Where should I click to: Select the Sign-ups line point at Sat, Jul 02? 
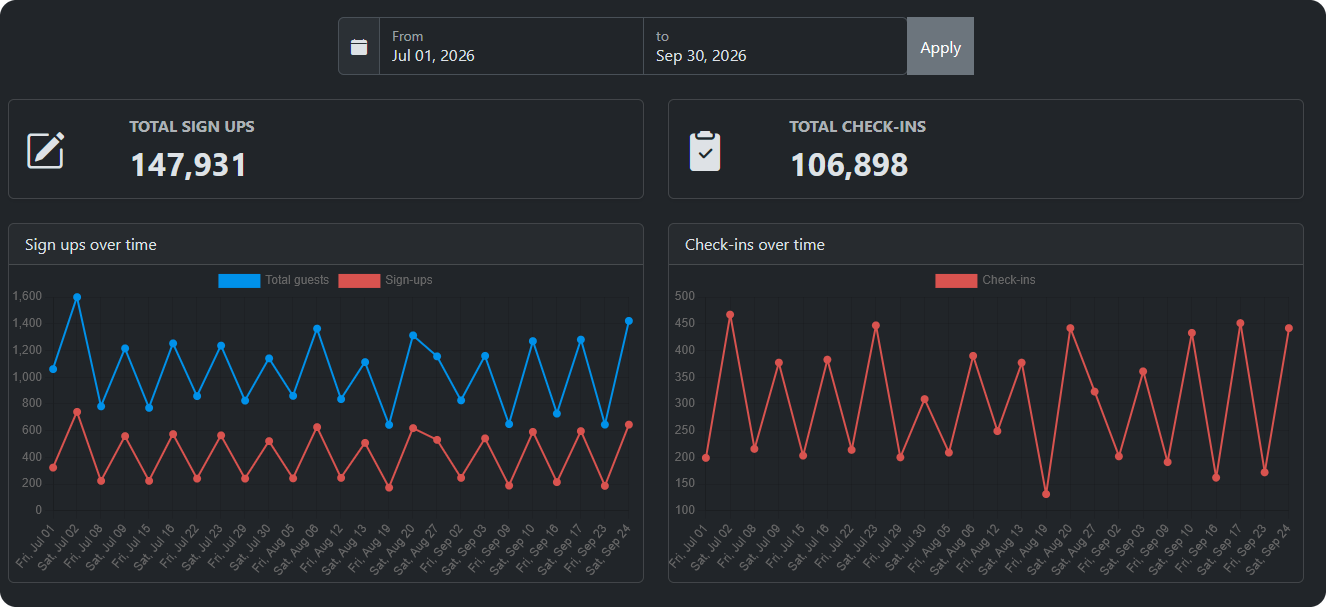pyautogui.click(x=77, y=412)
